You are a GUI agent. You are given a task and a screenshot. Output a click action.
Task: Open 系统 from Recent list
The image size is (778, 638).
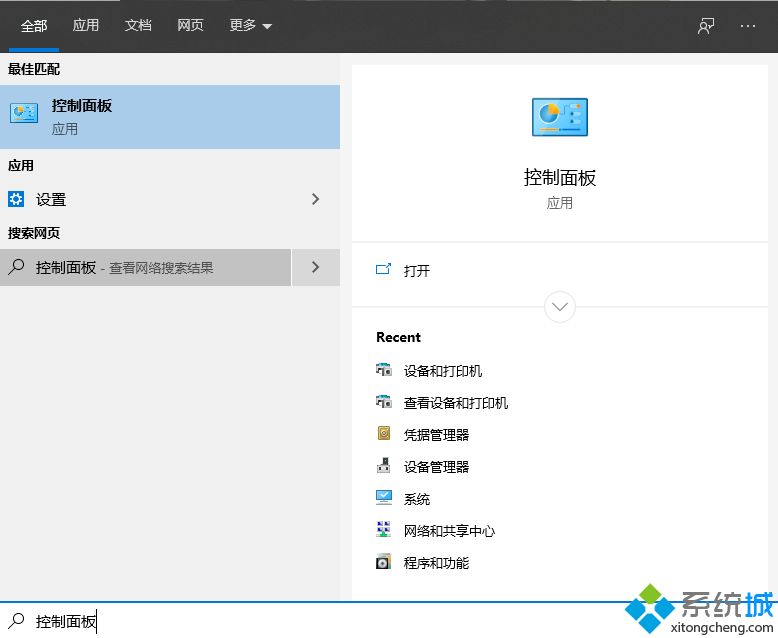click(417, 499)
